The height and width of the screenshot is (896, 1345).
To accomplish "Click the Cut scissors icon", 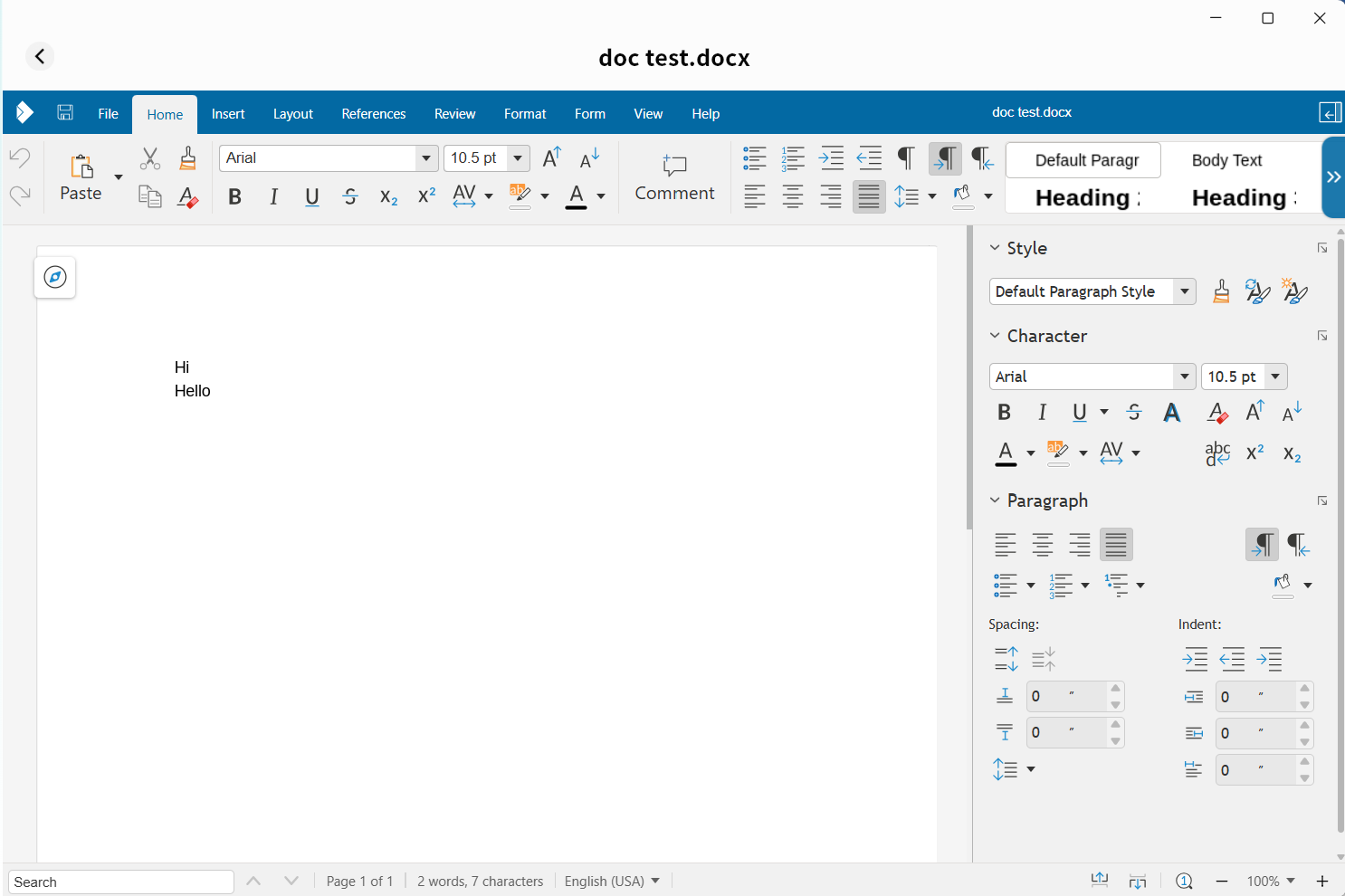I will [150, 158].
